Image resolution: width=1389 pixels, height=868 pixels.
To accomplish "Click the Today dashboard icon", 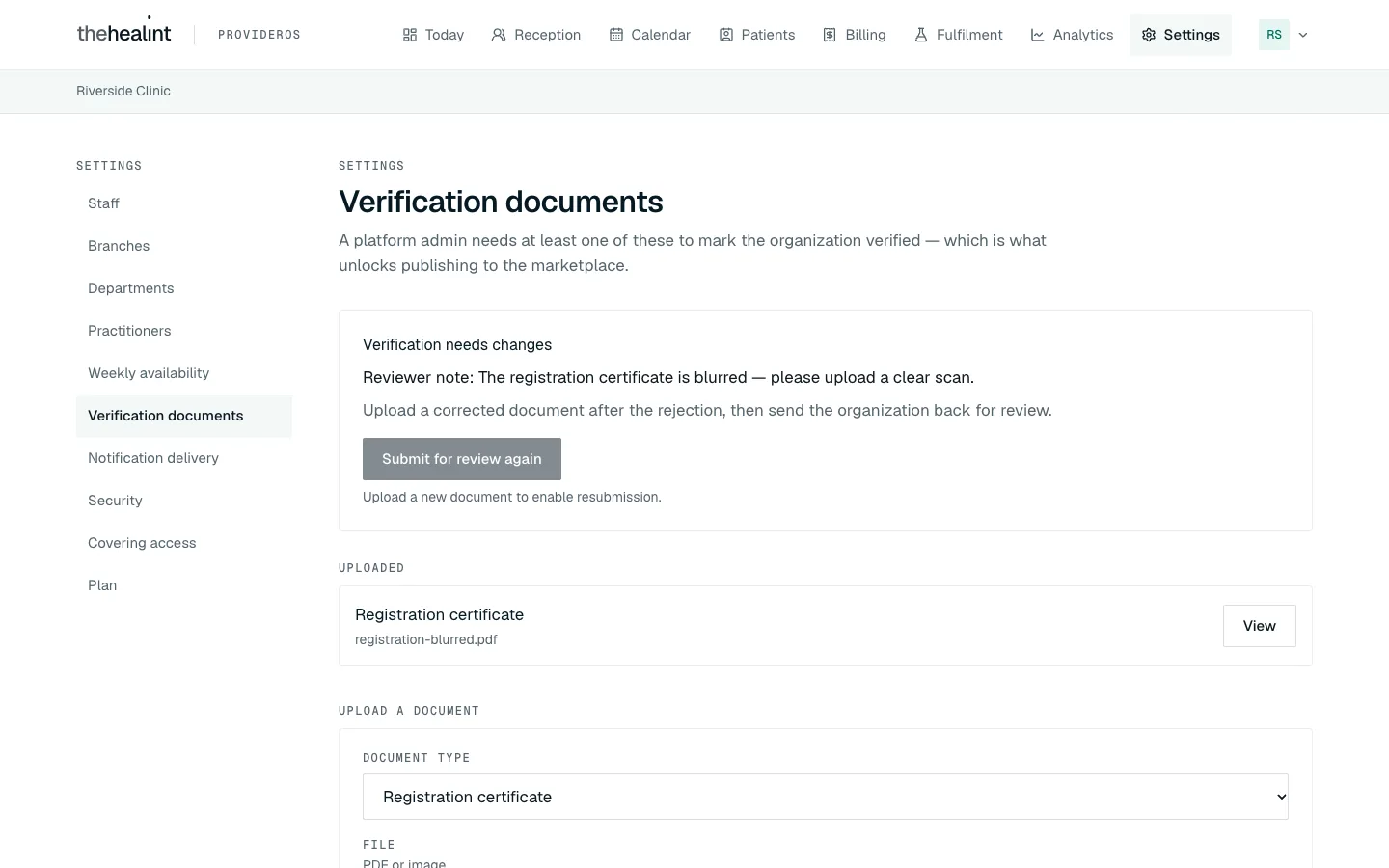I will (410, 35).
